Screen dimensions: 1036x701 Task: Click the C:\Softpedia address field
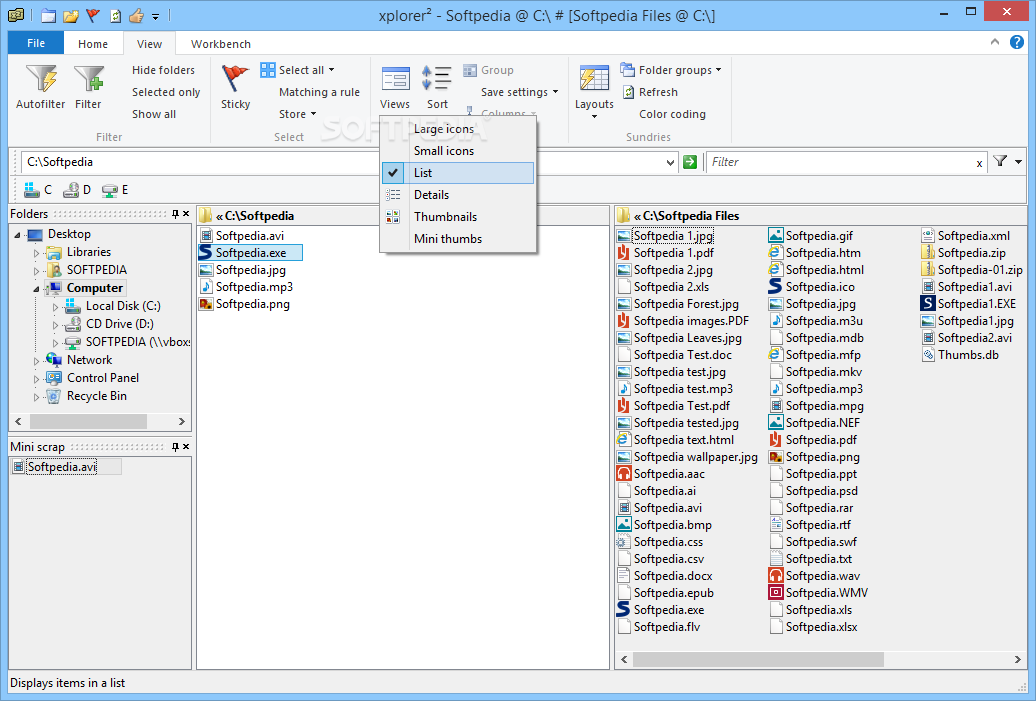(342, 162)
